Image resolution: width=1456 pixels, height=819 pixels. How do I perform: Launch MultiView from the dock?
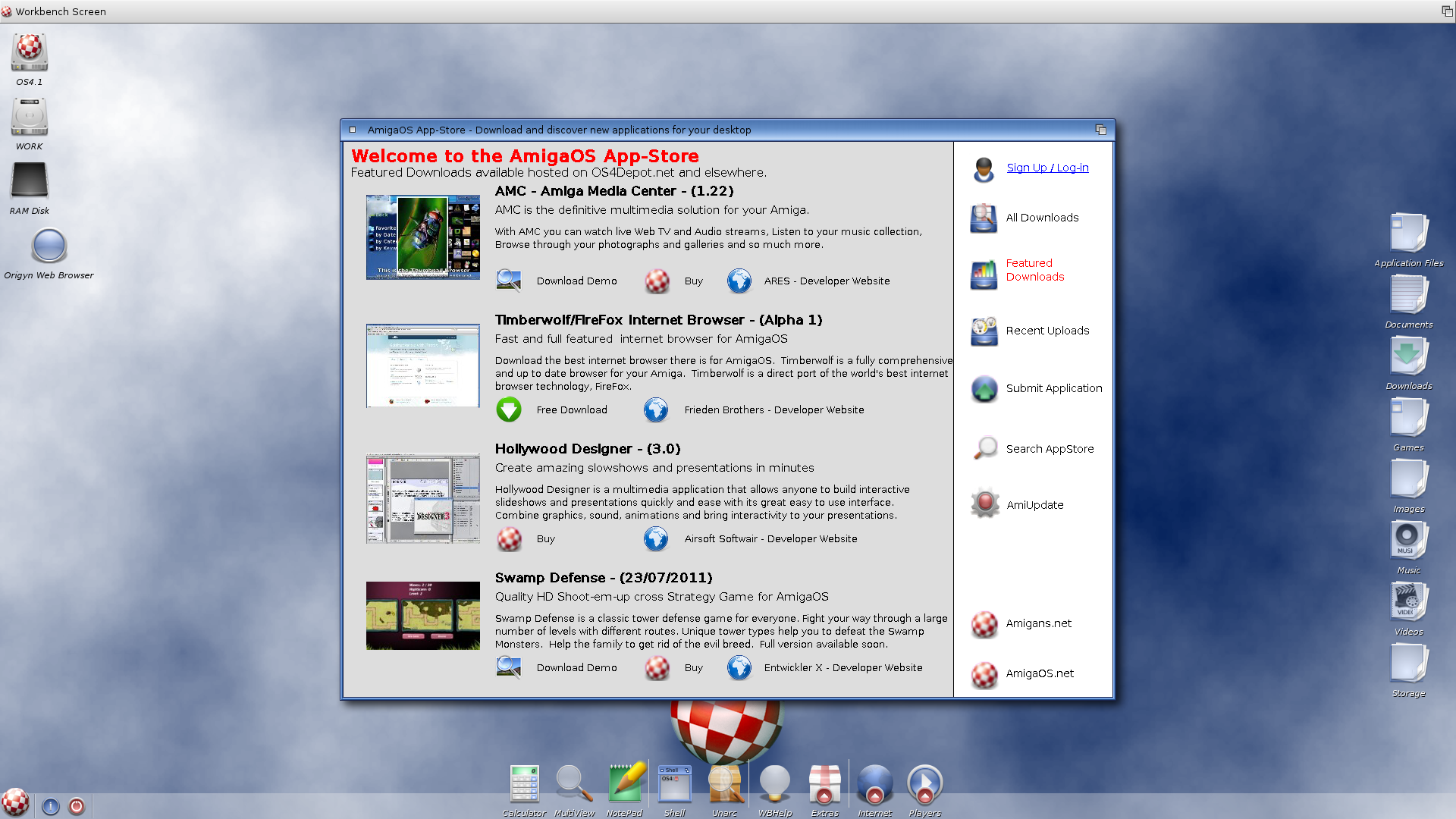[574, 785]
